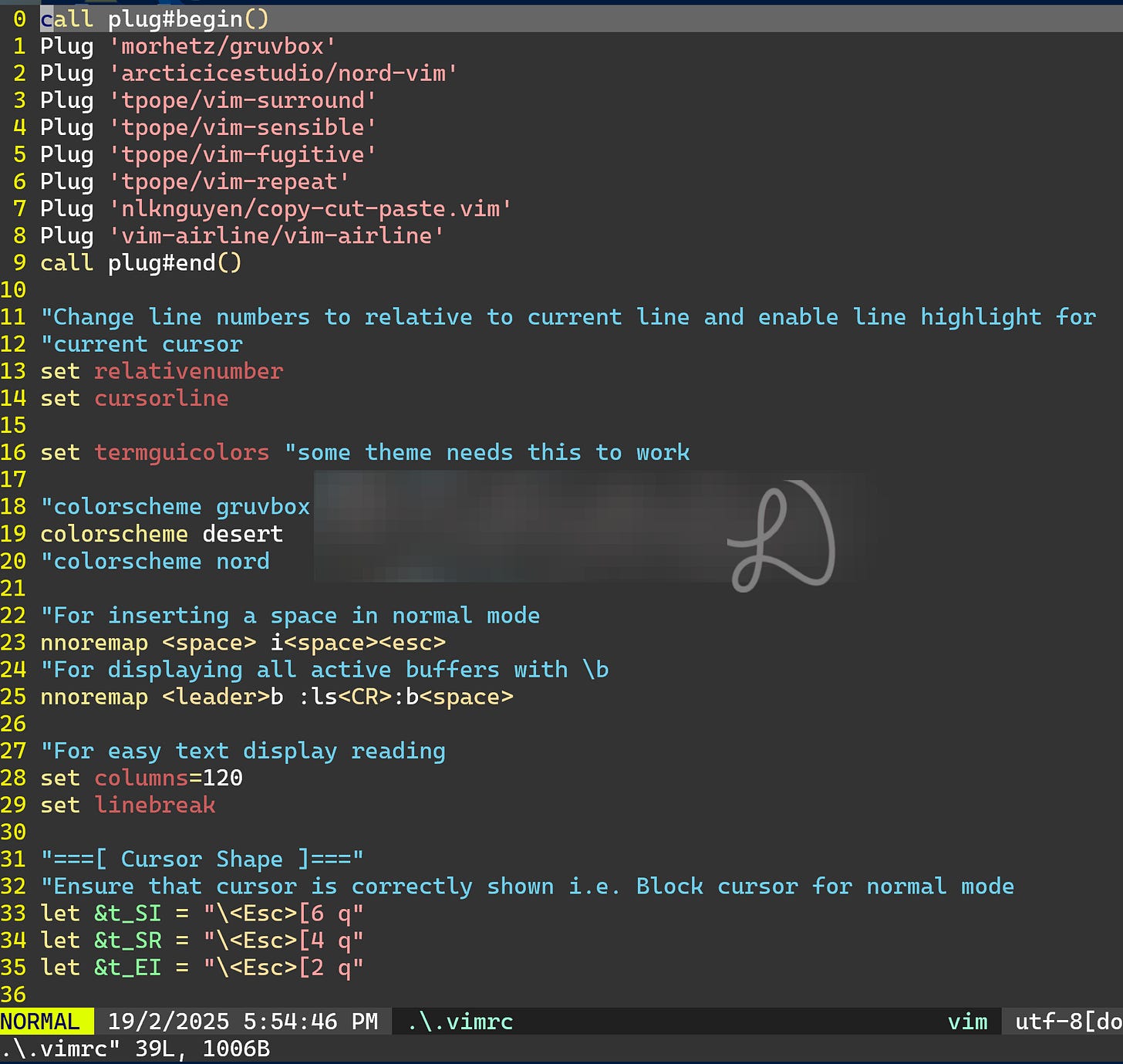Click the ':ls<CR>:b<space>' mapping command
1123x1064 pixels.
click(406, 697)
